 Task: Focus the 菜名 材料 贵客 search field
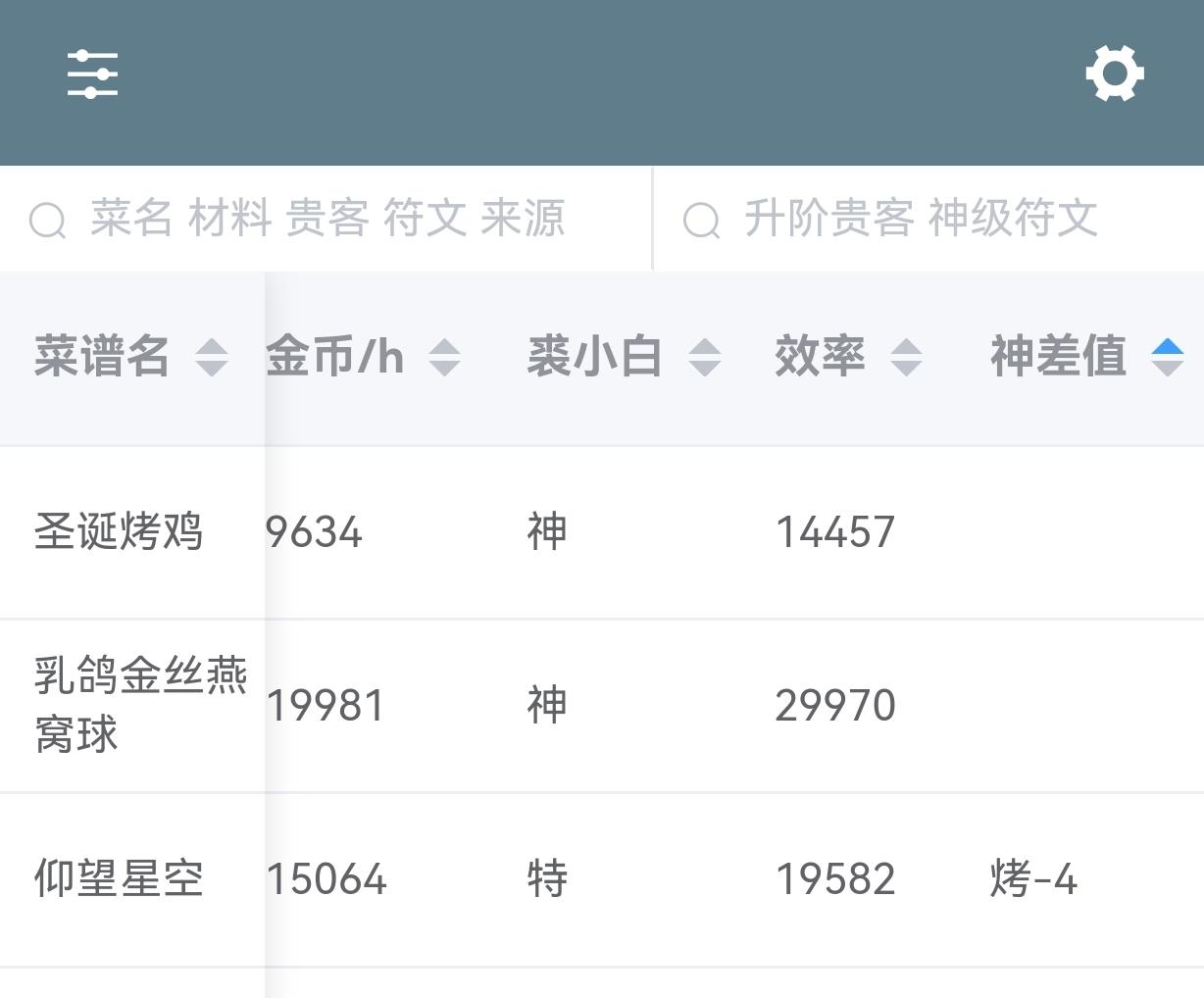coord(326,219)
